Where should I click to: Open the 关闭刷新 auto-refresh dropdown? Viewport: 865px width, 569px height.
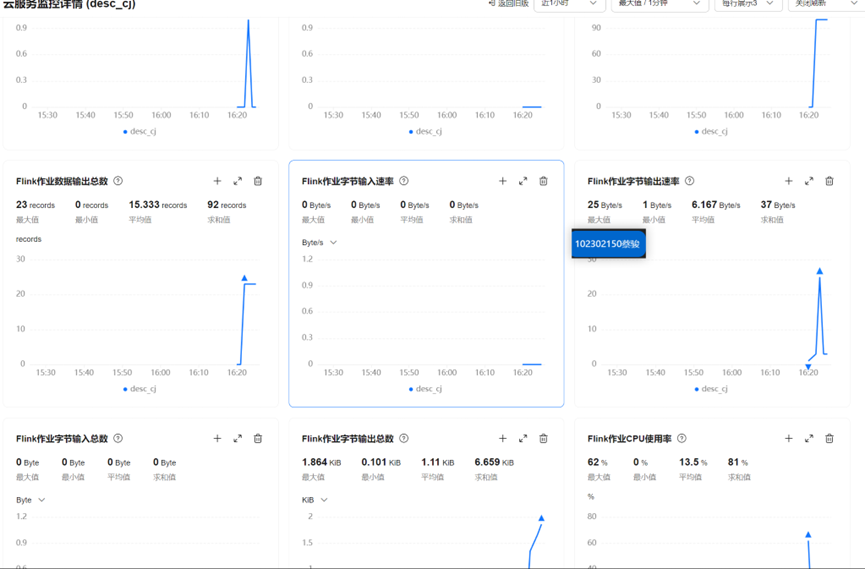[826, 4]
